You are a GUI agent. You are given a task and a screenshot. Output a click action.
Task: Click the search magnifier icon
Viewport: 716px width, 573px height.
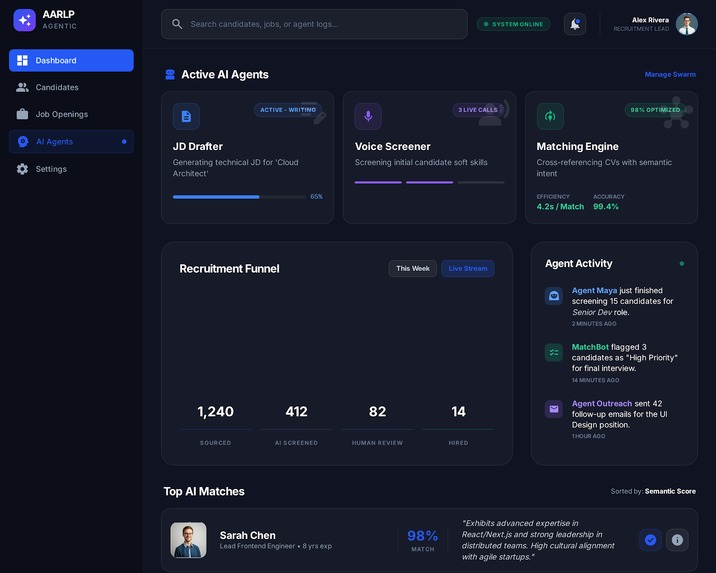(x=177, y=24)
